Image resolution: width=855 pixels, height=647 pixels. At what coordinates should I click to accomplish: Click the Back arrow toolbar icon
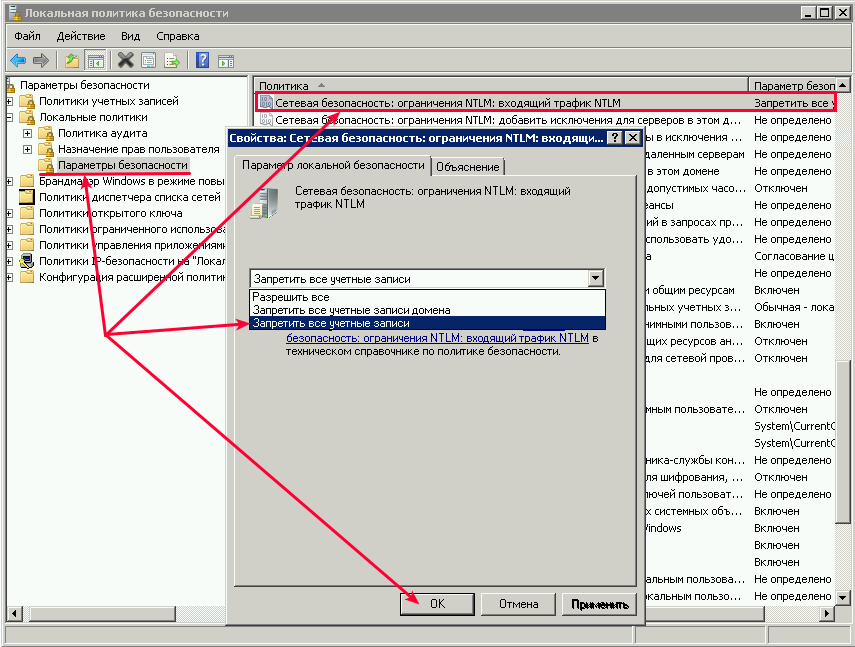coord(18,60)
